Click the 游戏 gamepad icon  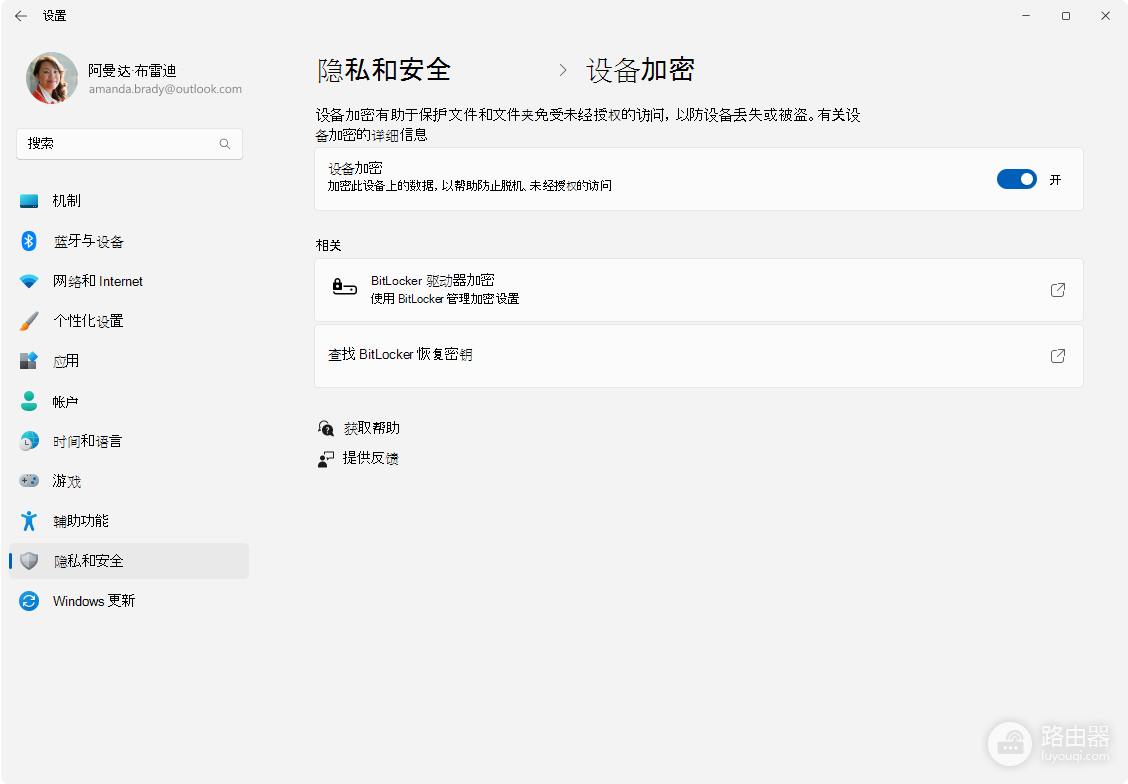[29, 480]
